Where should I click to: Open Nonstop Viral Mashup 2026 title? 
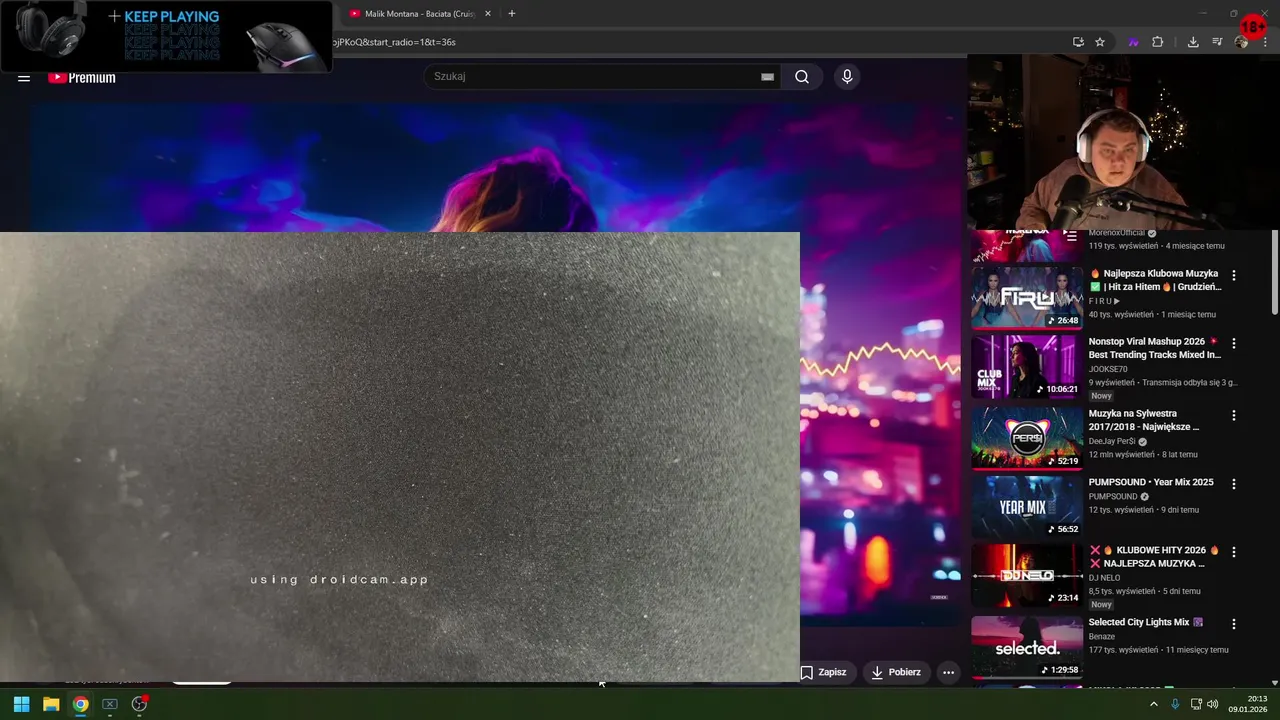pos(1155,348)
